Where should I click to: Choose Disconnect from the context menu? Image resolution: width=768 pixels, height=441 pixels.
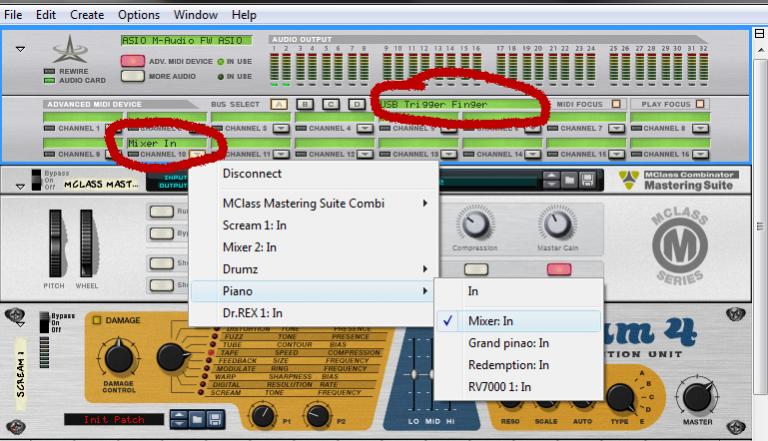tap(313, 173)
